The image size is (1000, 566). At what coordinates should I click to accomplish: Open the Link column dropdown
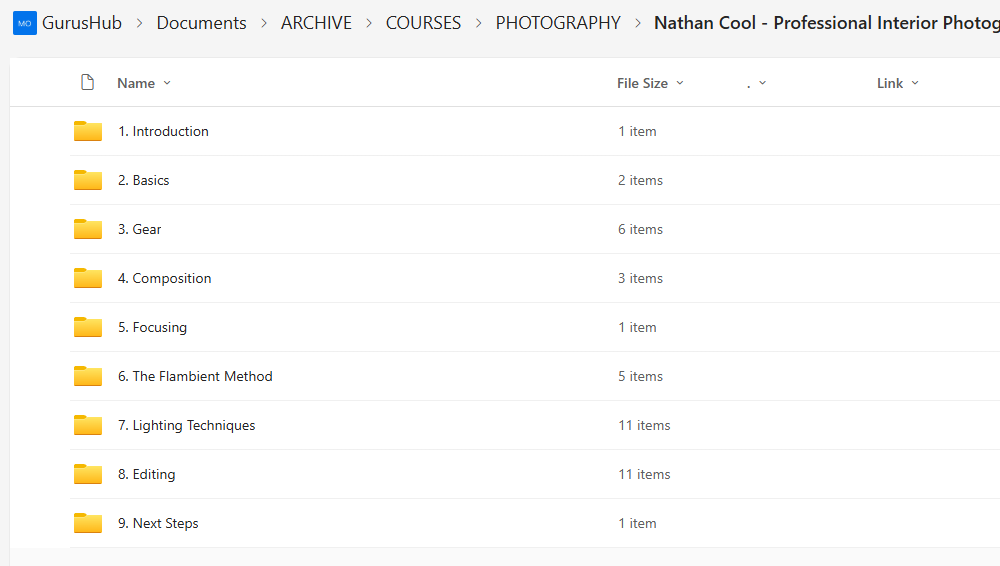tap(897, 83)
